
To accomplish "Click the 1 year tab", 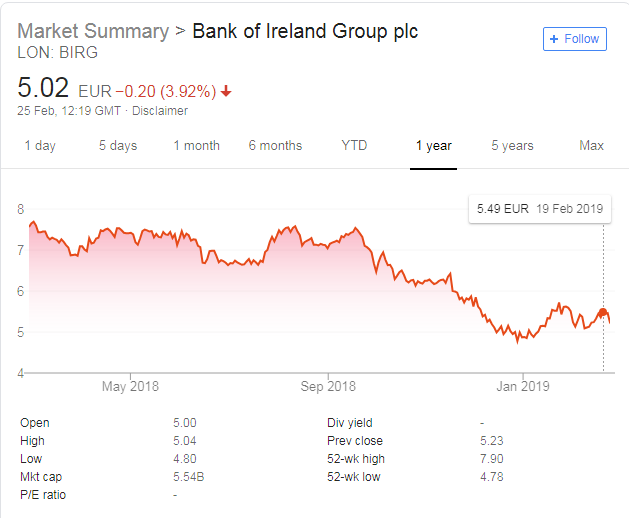I will click(434, 146).
